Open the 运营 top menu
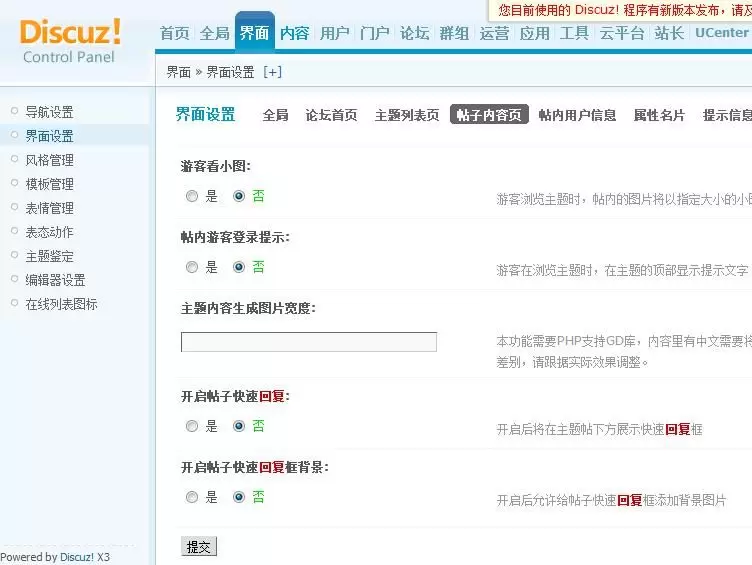 click(x=494, y=33)
